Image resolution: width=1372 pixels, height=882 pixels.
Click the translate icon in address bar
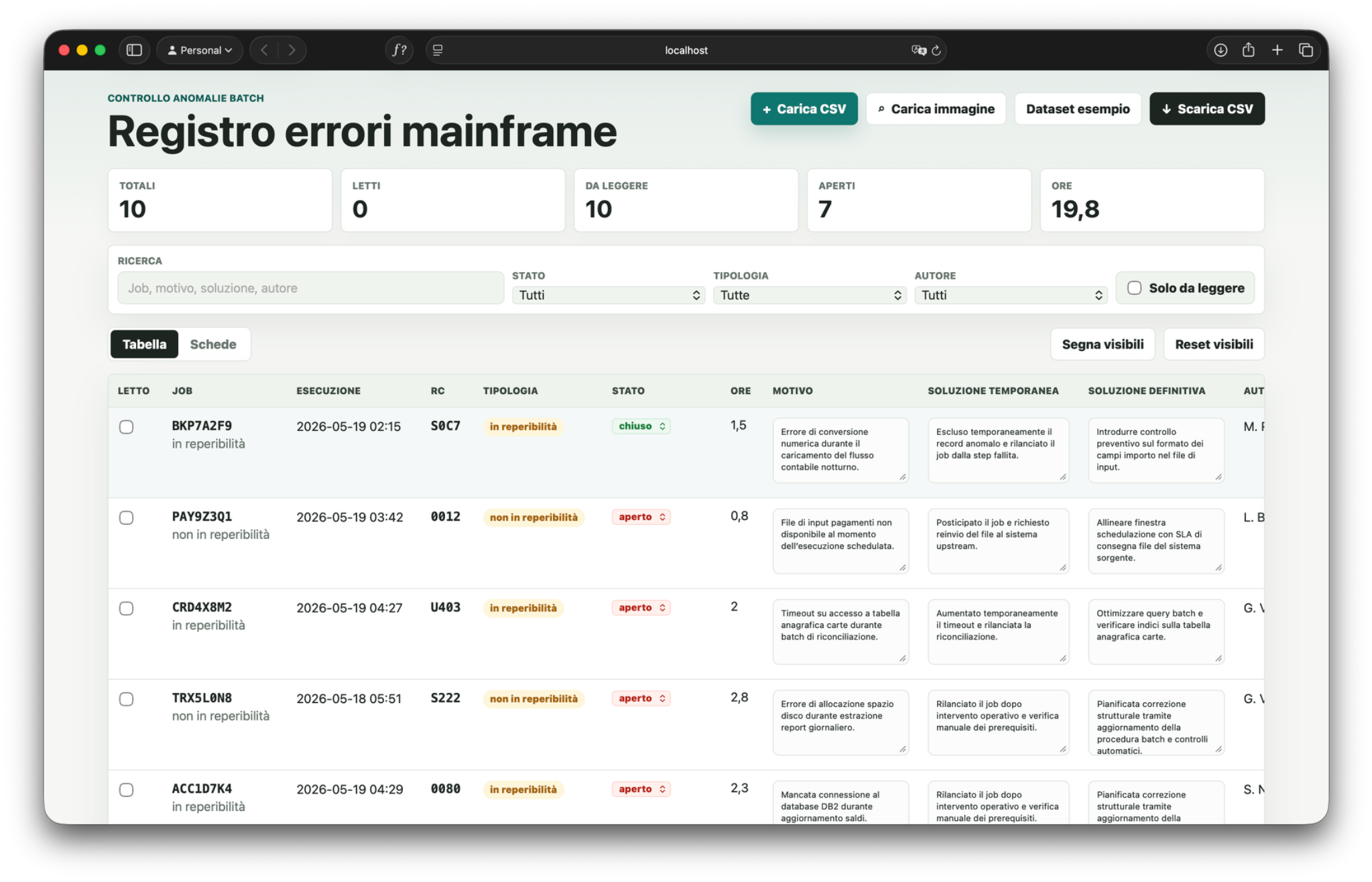(918, 50)
